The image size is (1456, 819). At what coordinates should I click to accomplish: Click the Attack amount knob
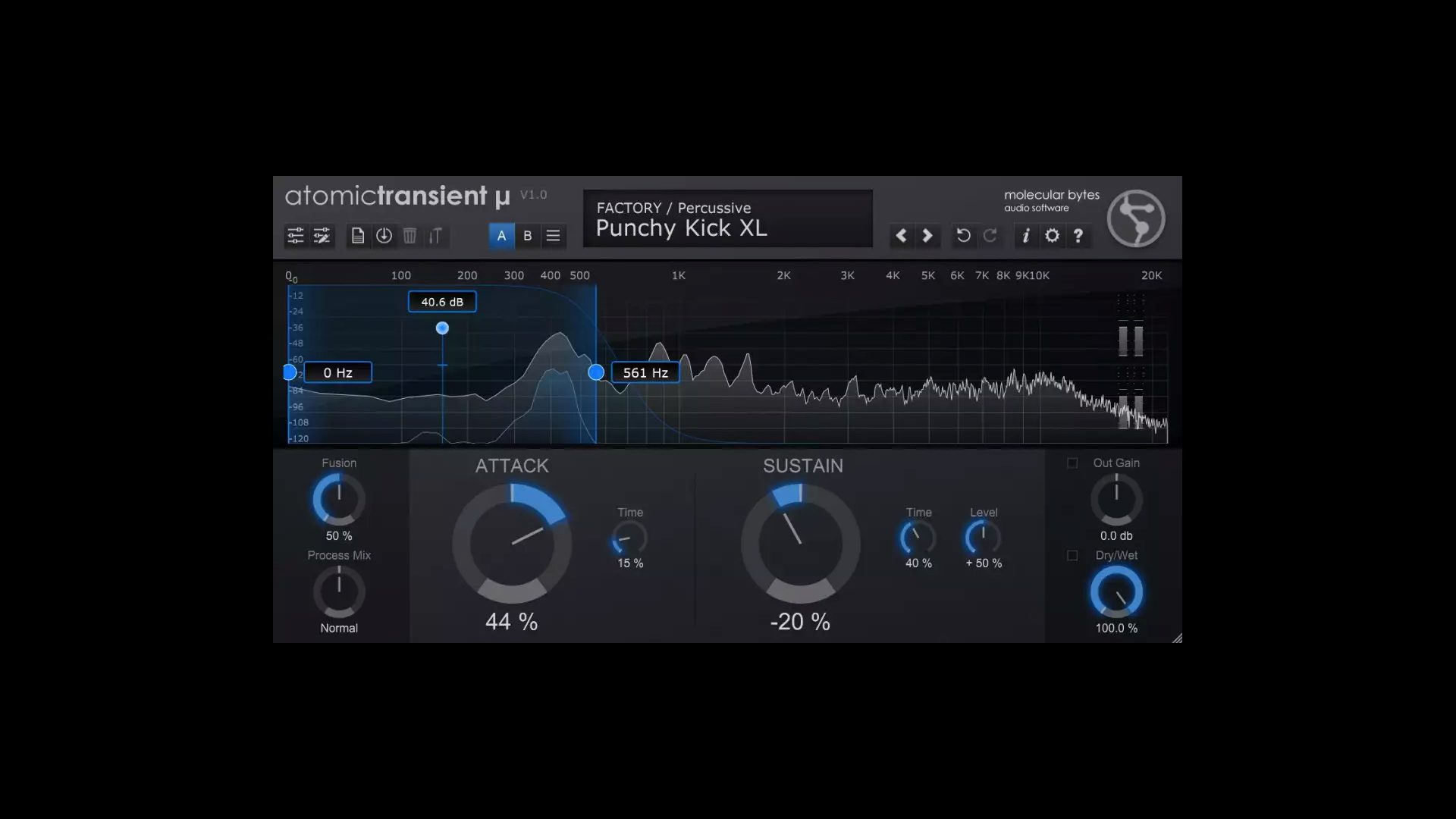(x=512, y=544)
